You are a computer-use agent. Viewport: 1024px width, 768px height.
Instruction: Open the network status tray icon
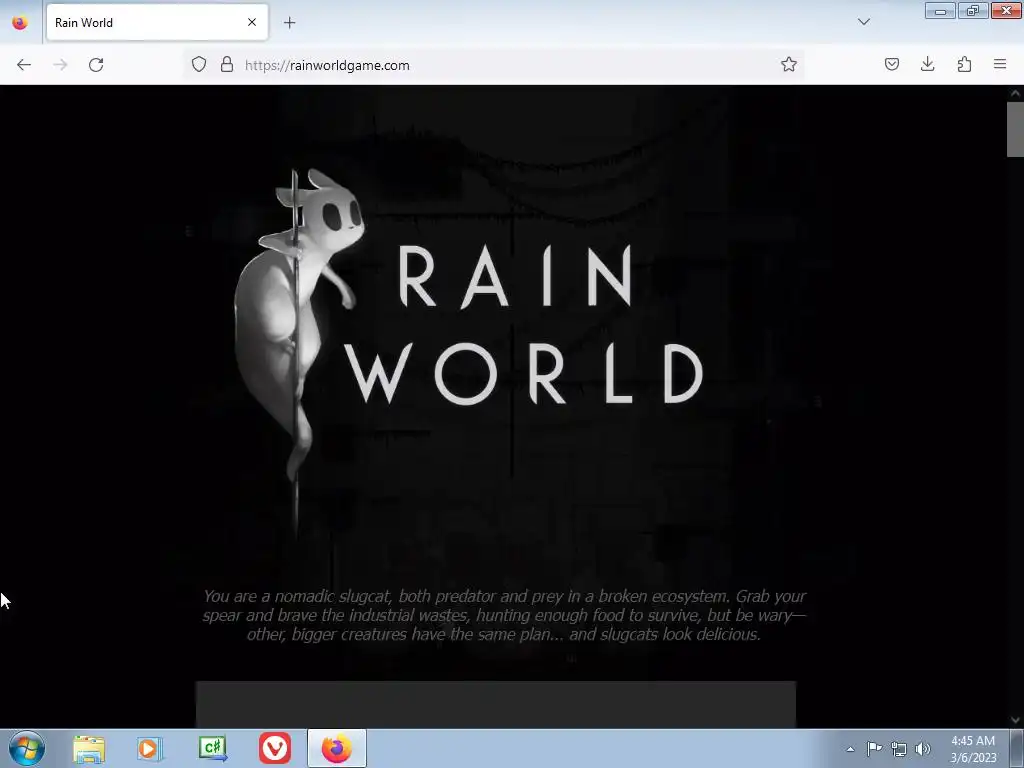click(x=899, y=749)
